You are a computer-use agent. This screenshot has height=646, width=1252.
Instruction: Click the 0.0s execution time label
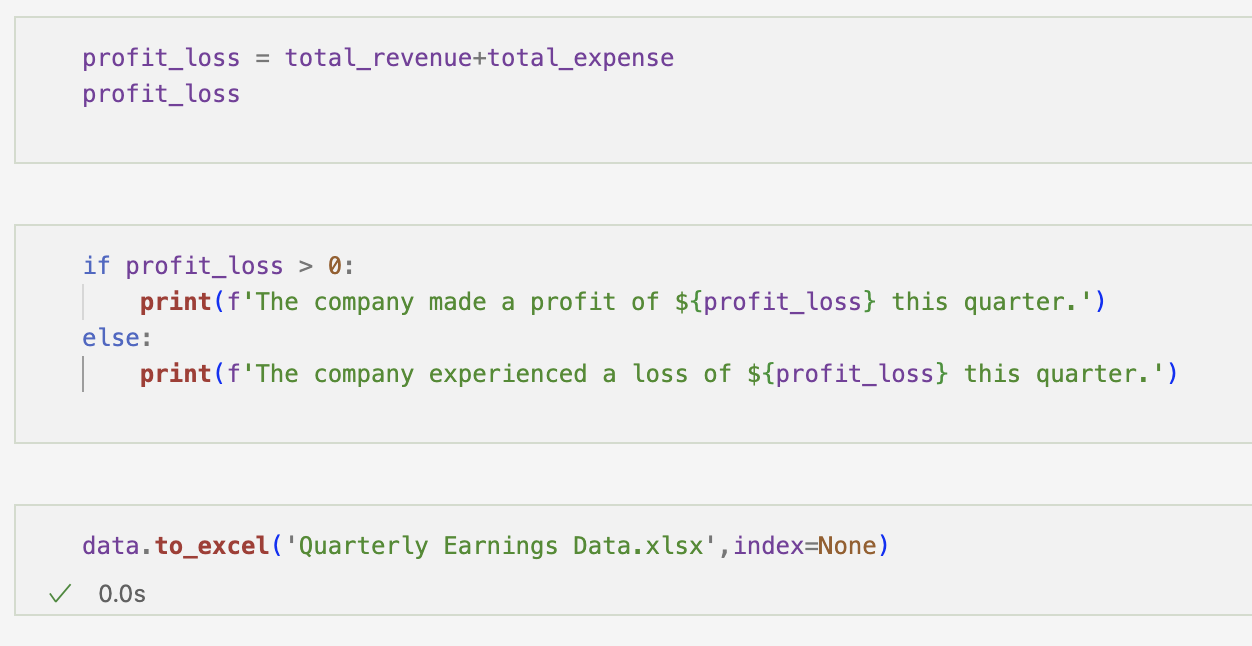(x=122, y=594)
